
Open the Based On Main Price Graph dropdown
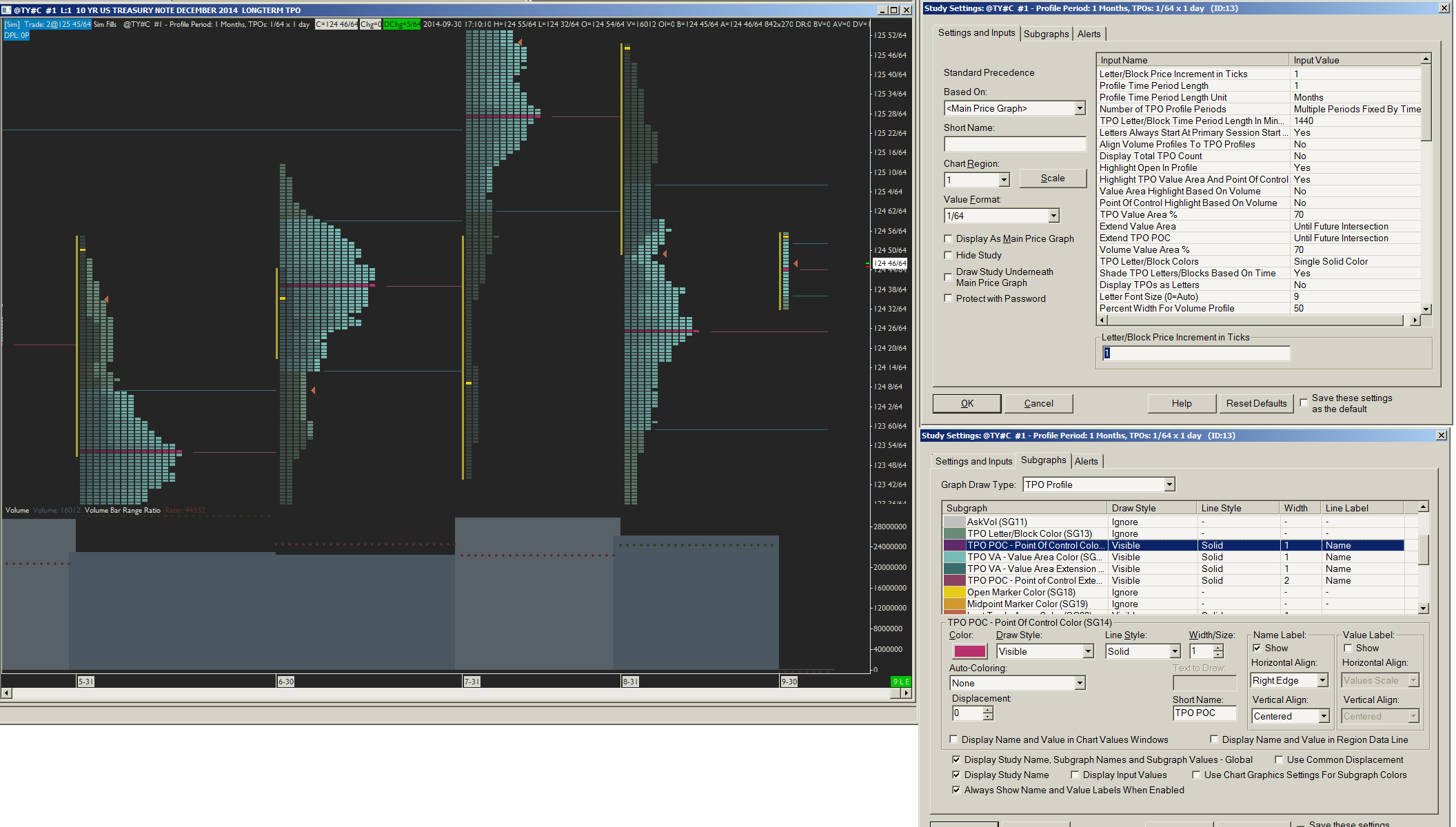1080,108
